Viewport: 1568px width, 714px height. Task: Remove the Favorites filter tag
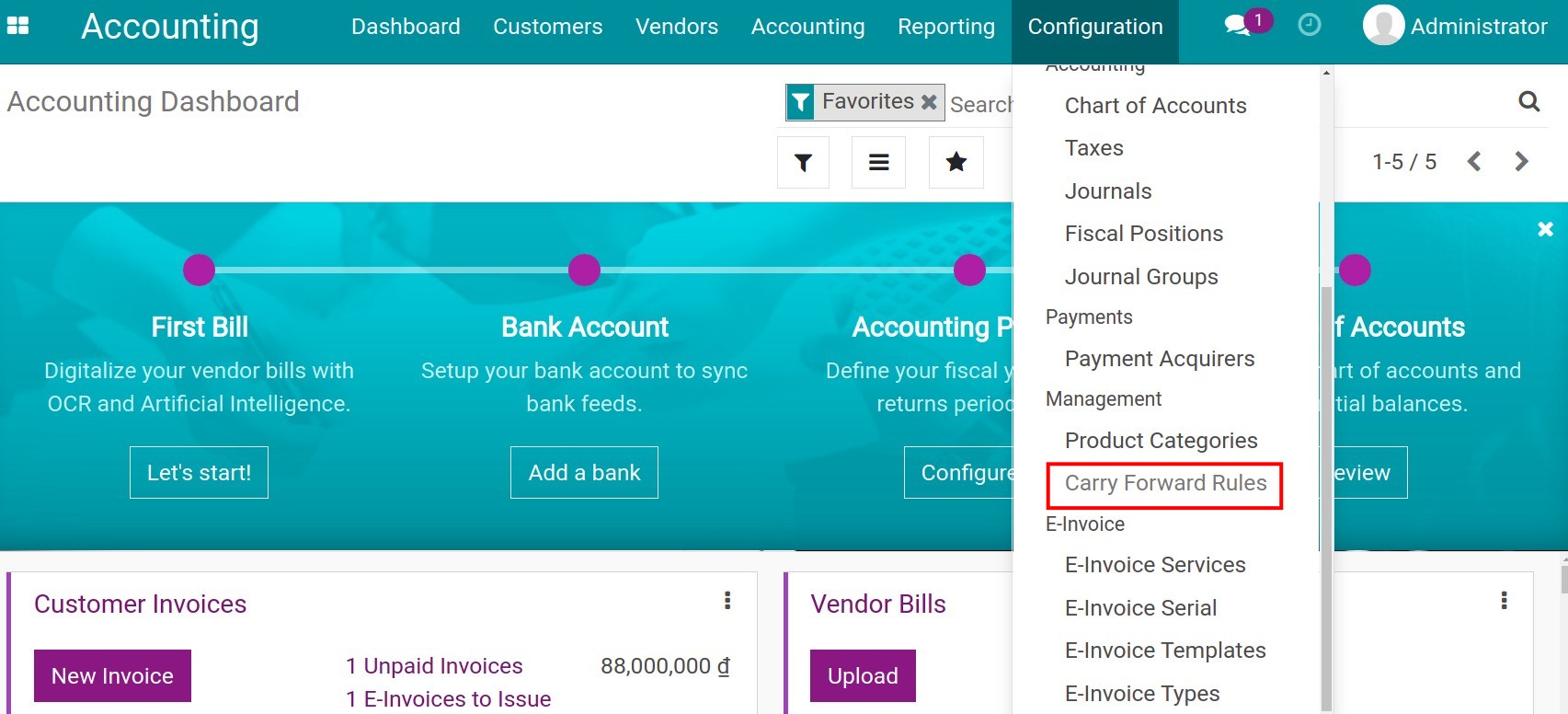pos(930,102)
